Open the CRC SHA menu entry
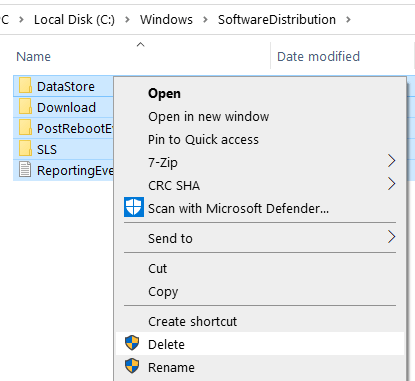This screenshot has height=381, width=415. coord(260,186)
